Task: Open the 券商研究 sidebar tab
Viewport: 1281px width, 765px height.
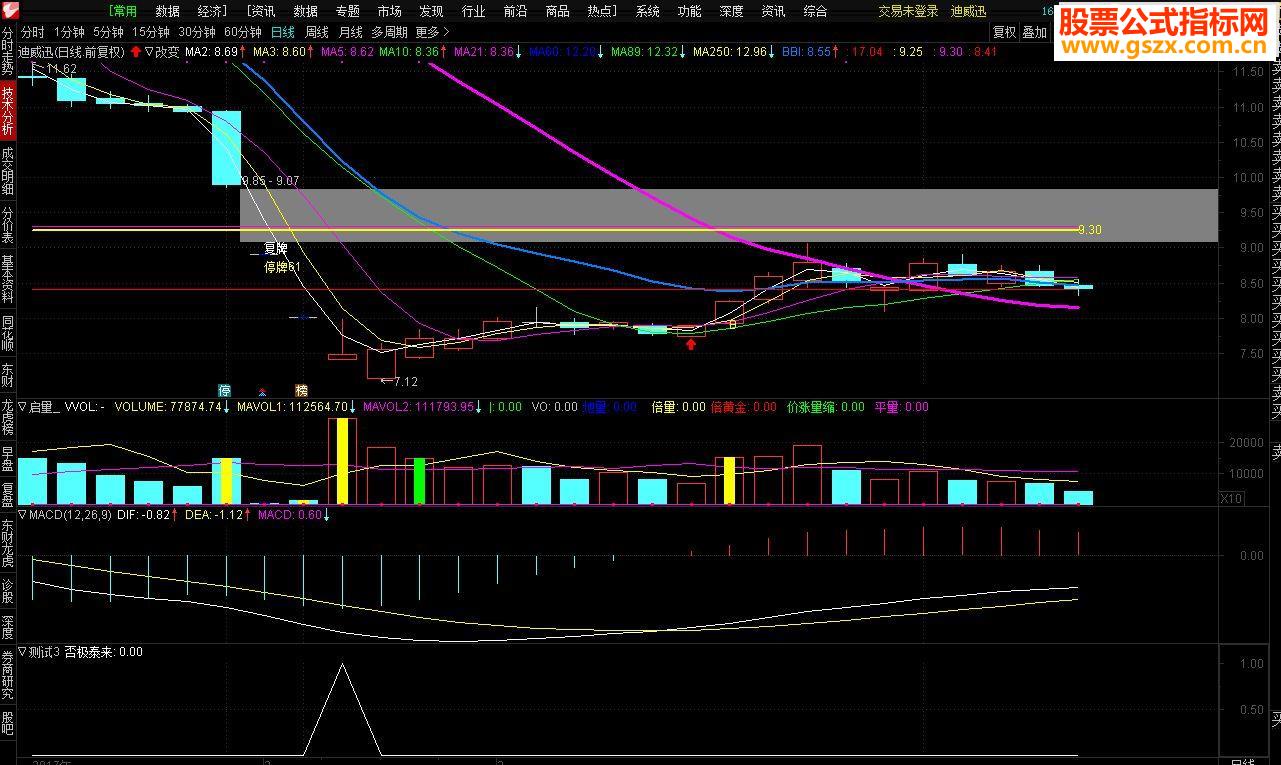Action: click(8, 675)
